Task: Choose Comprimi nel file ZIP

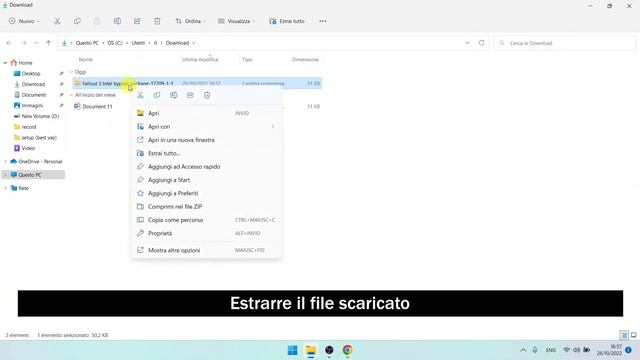Action: [206, 207]
